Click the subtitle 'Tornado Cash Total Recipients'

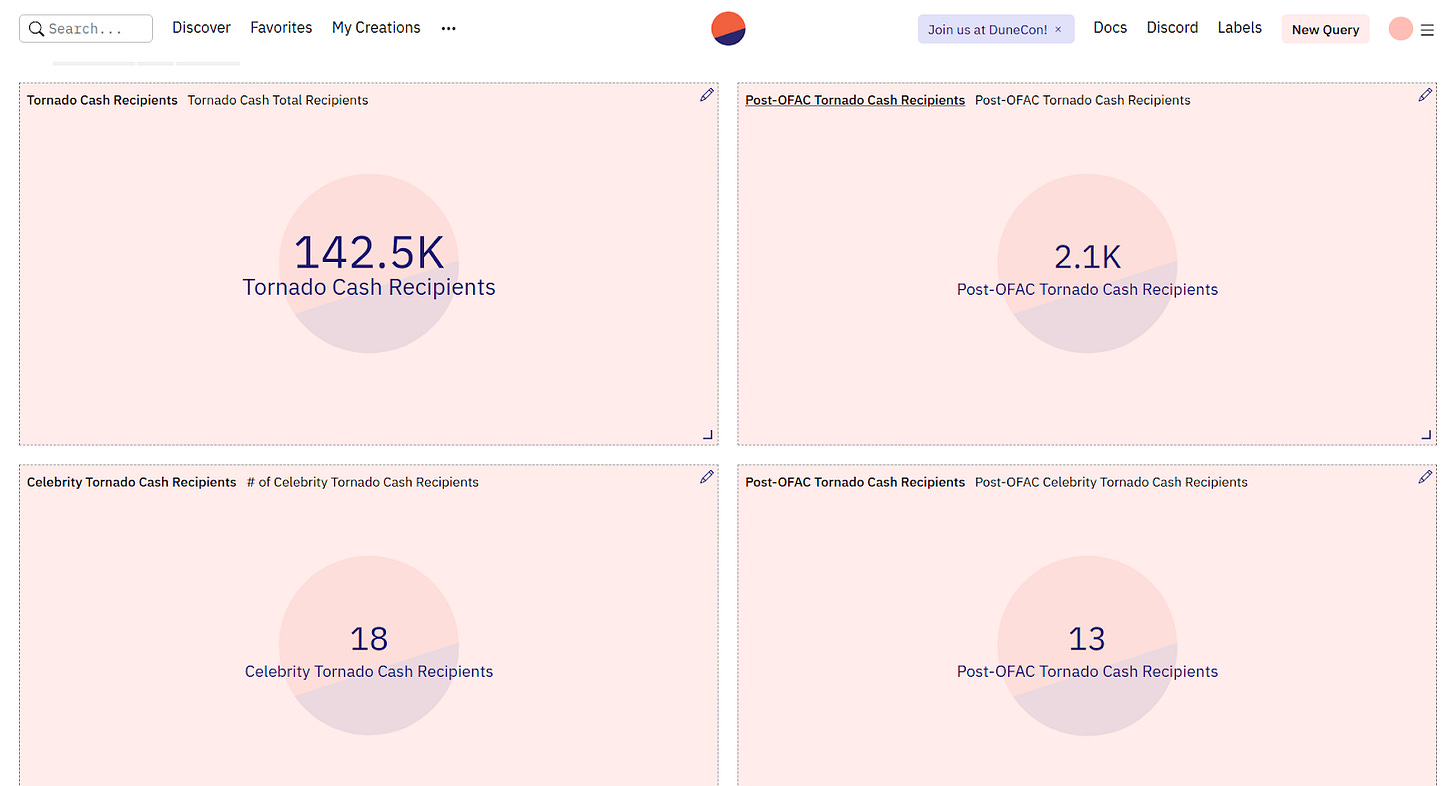pyautogui.click(x=278, y=100)
